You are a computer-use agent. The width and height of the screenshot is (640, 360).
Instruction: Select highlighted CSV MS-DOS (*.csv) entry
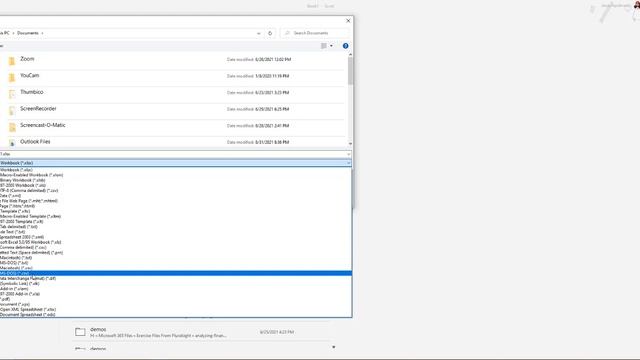tap(176, 273)
